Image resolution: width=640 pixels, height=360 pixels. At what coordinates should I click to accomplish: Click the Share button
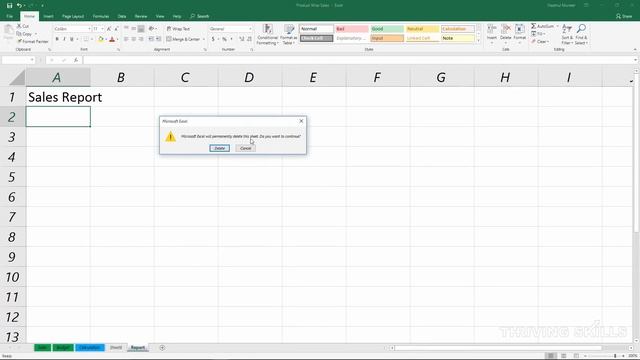point(624,16)
